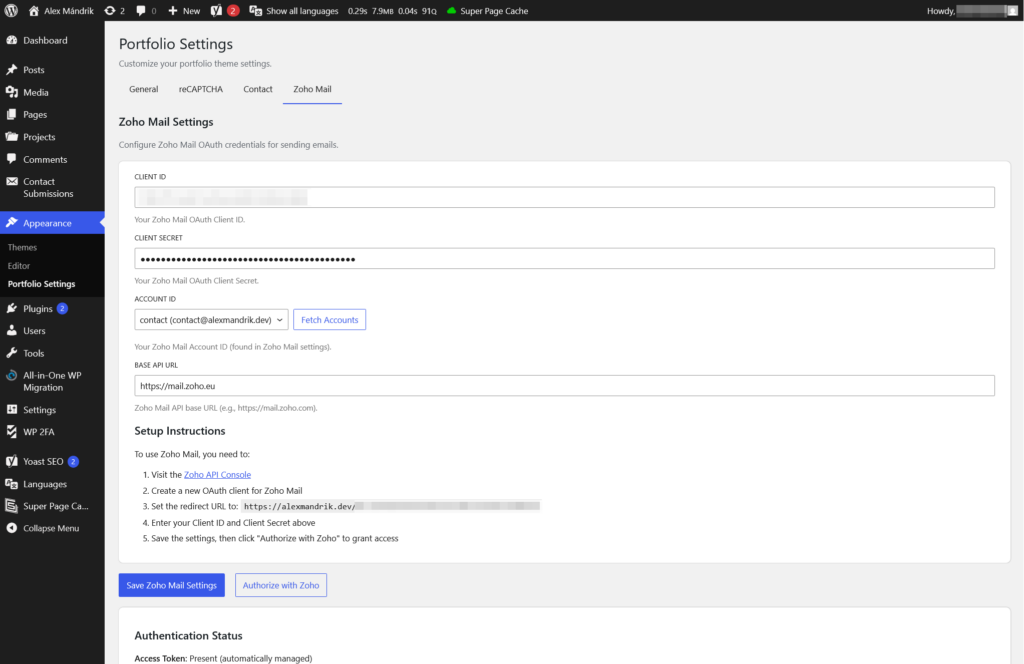Viewport: 1024px width, 664px height.
Task: Click Save Zoho Mail Settings
Action: coord(171,585)
